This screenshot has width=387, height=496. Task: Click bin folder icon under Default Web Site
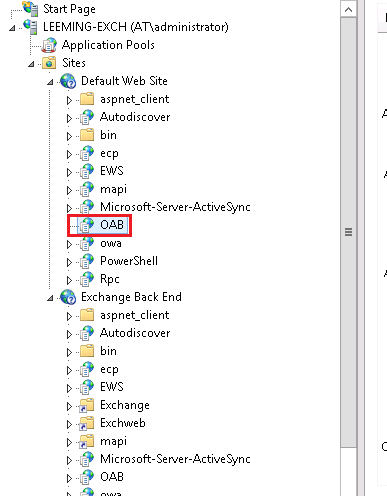click(87, 135)
